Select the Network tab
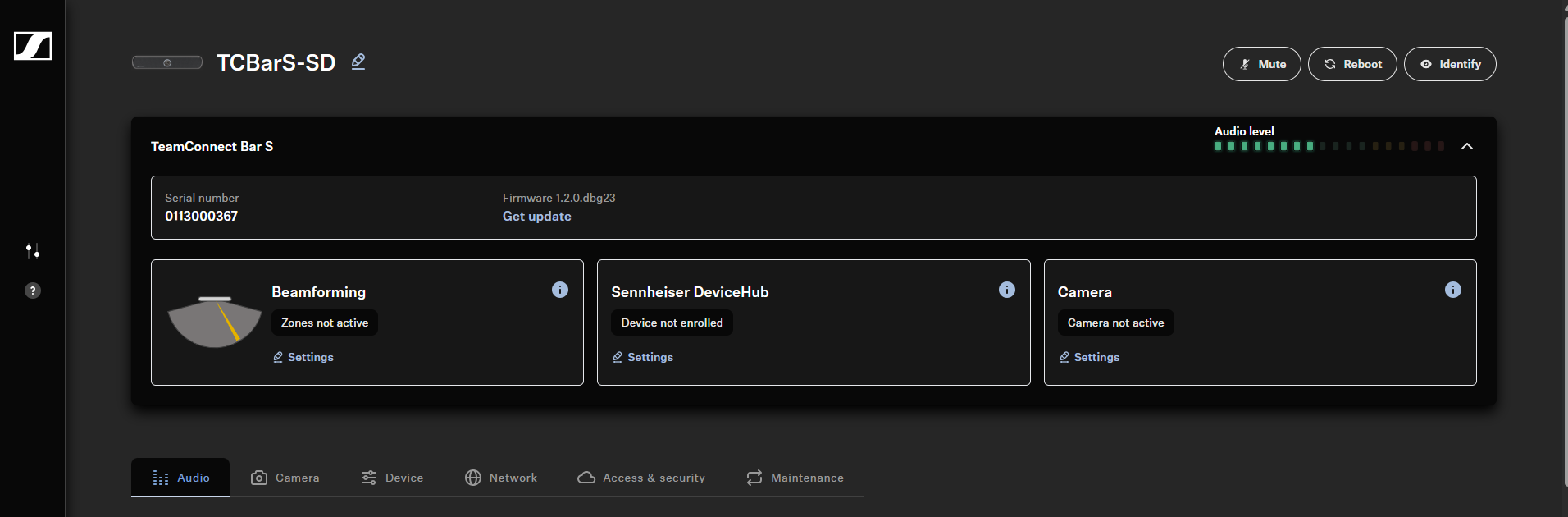1568x517 pixels. coord(501,478)
